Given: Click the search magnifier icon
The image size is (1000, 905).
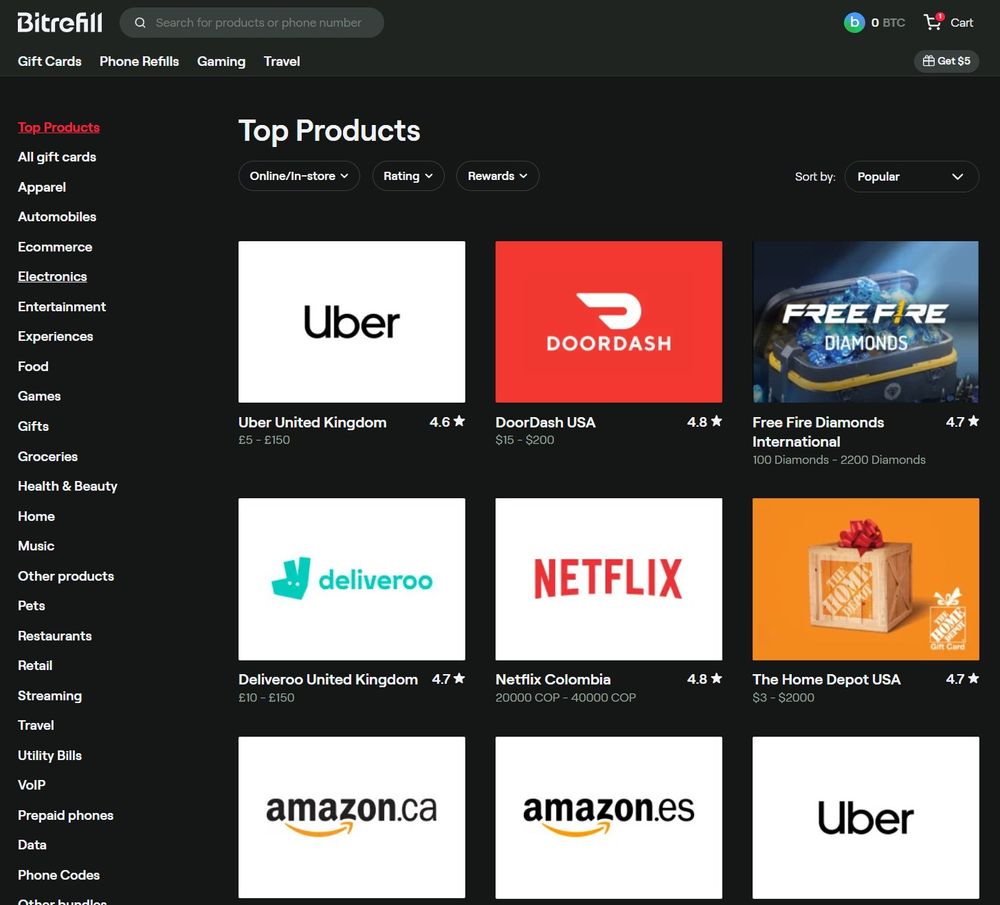Looking at the screenshot, I should click(140, 22).
